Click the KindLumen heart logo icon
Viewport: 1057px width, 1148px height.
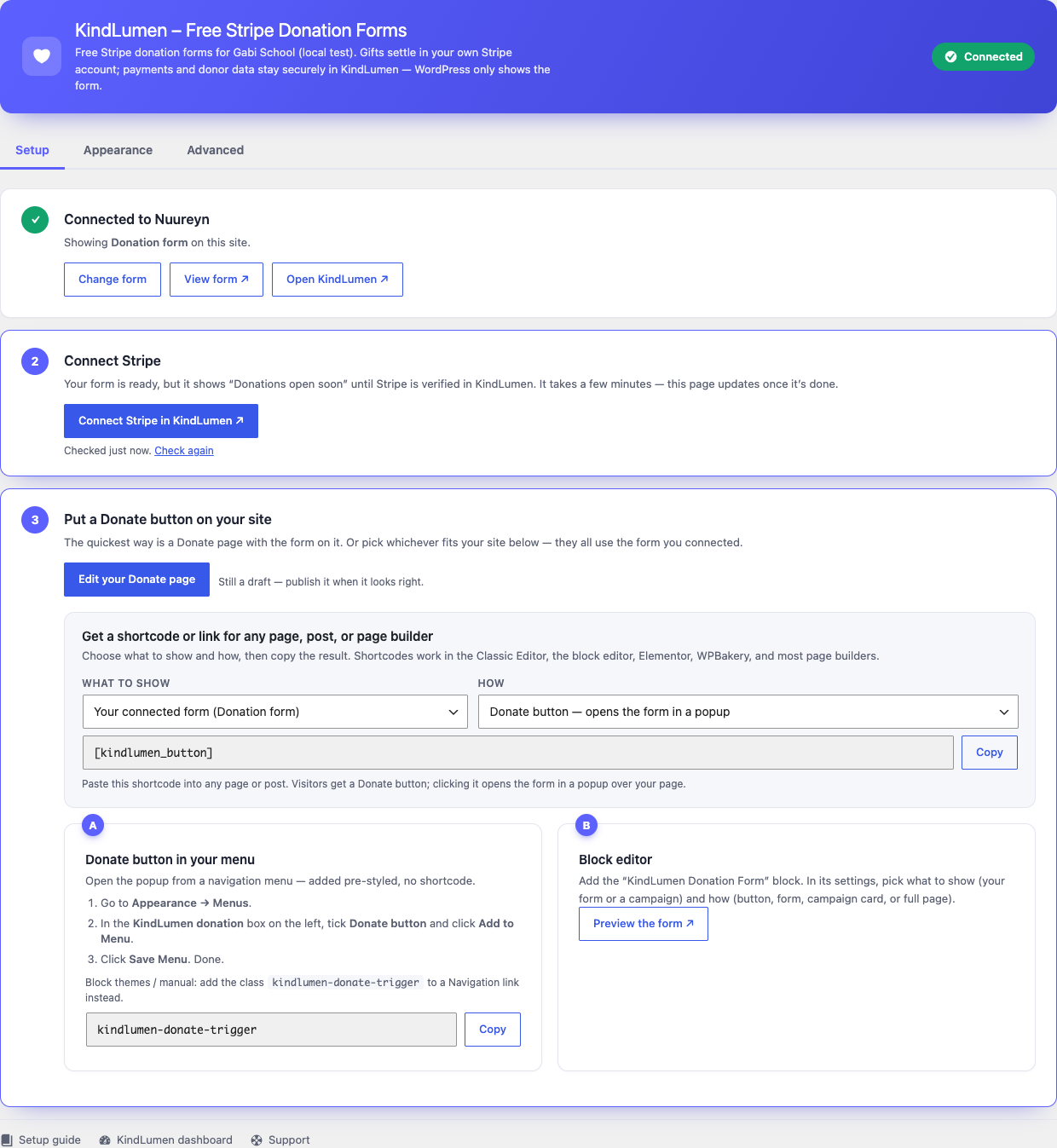(42, 56)
